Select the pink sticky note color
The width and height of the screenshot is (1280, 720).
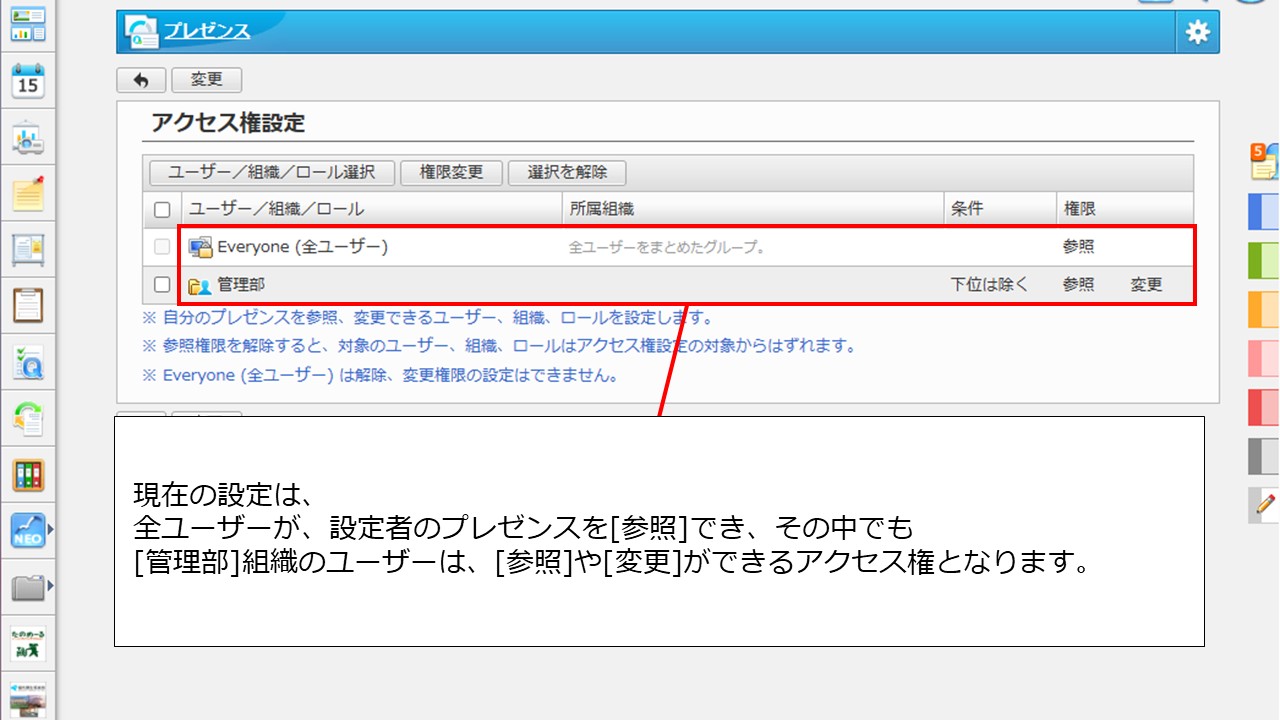coord(1264,358)
